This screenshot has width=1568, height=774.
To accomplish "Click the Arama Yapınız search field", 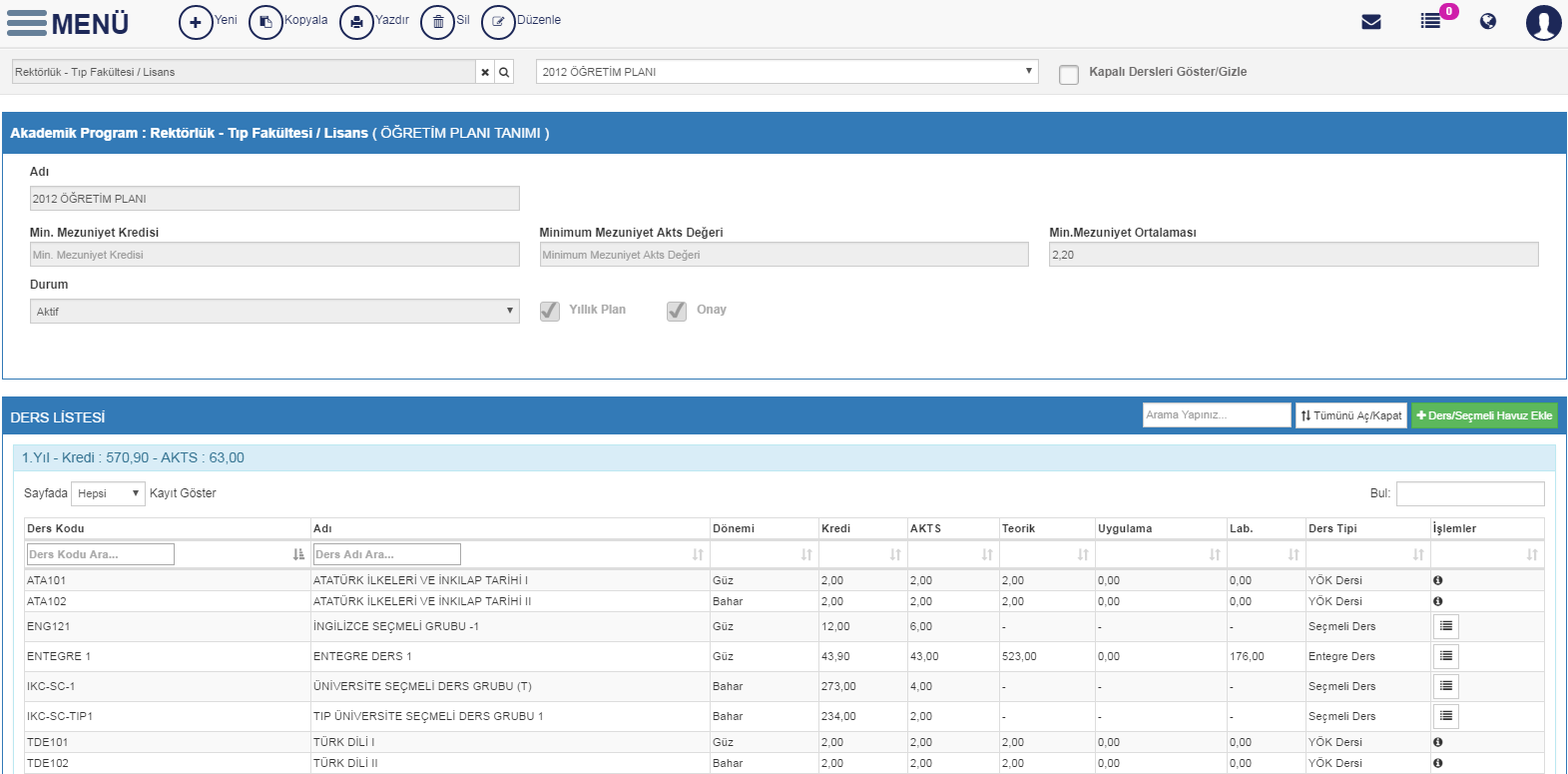I will (1217, 414).
